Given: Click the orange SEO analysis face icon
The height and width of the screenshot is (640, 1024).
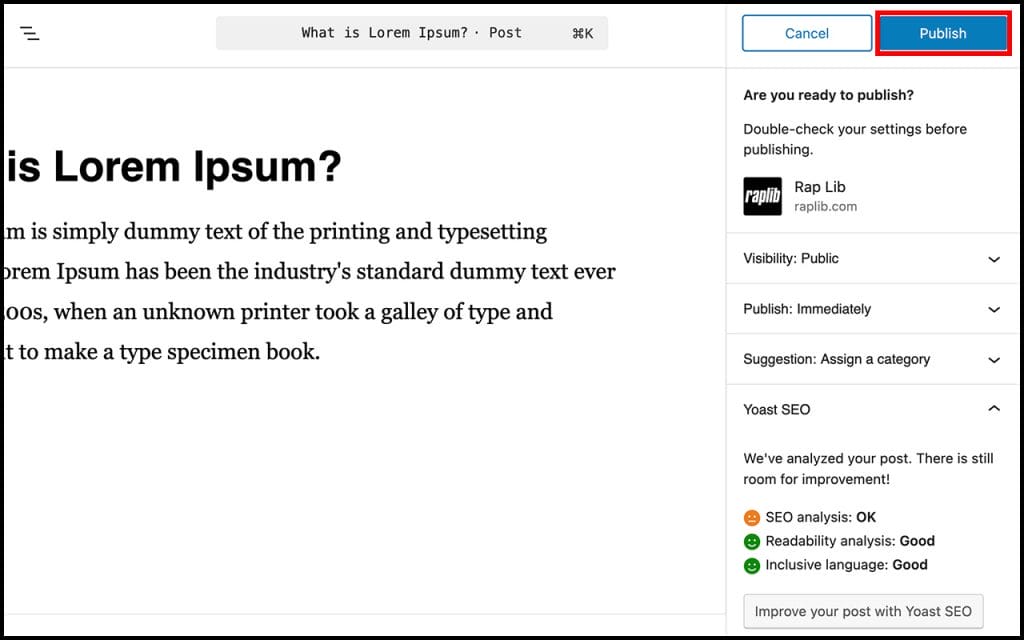Looking at the screenshot, I should [751, 517].
